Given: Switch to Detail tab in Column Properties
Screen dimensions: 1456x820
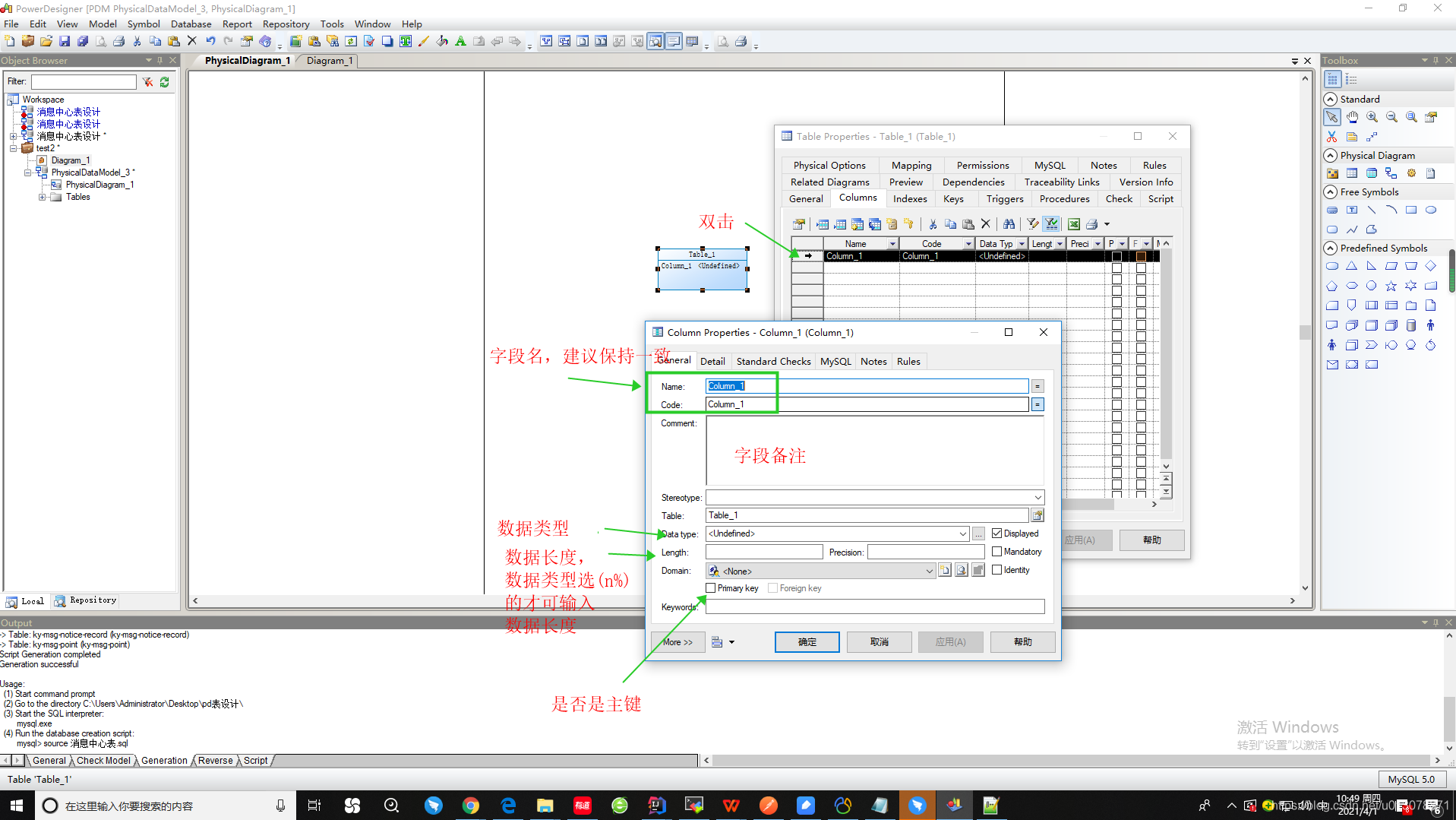Looking at the screenshot, I should [x=712, y=362].
